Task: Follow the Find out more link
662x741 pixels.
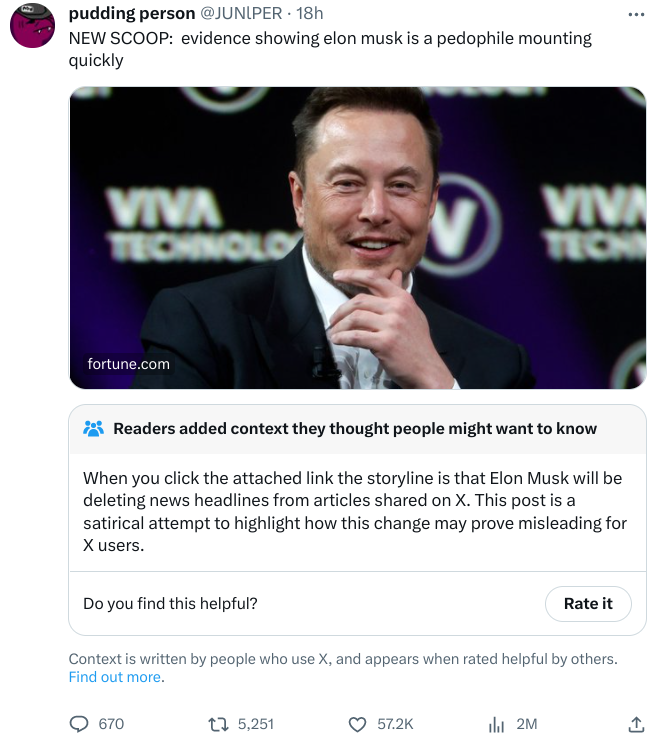Action: coord(115,677)
